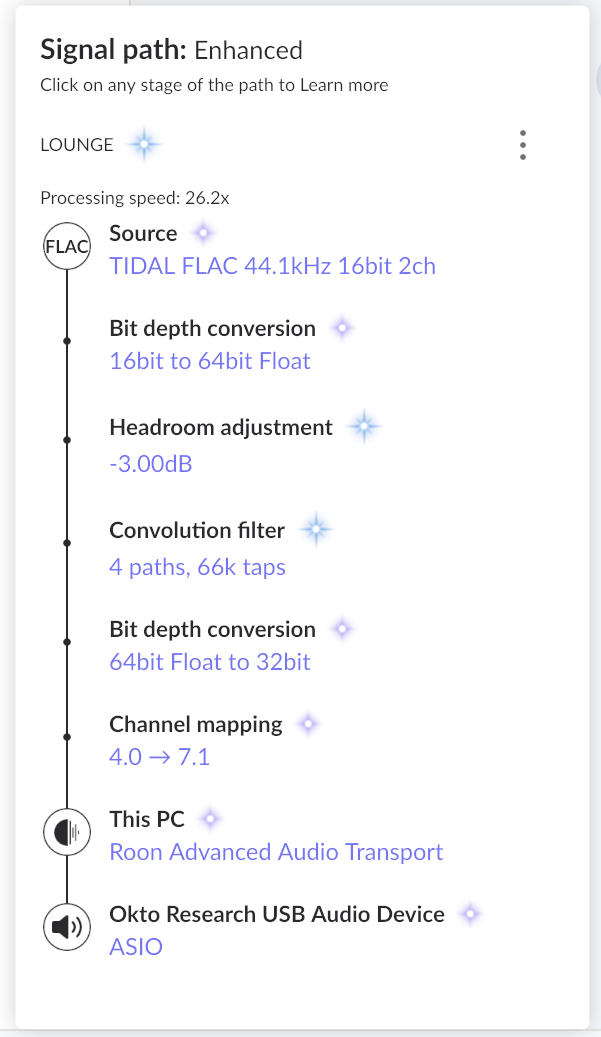Screen dimensions: 601x1037
Task: Click the This PC audio transport icon
Action: click(x=66, y=831)
